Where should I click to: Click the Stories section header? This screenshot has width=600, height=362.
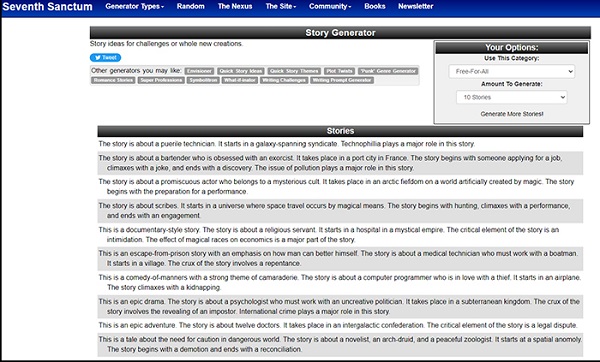click(x=340, y=131)
